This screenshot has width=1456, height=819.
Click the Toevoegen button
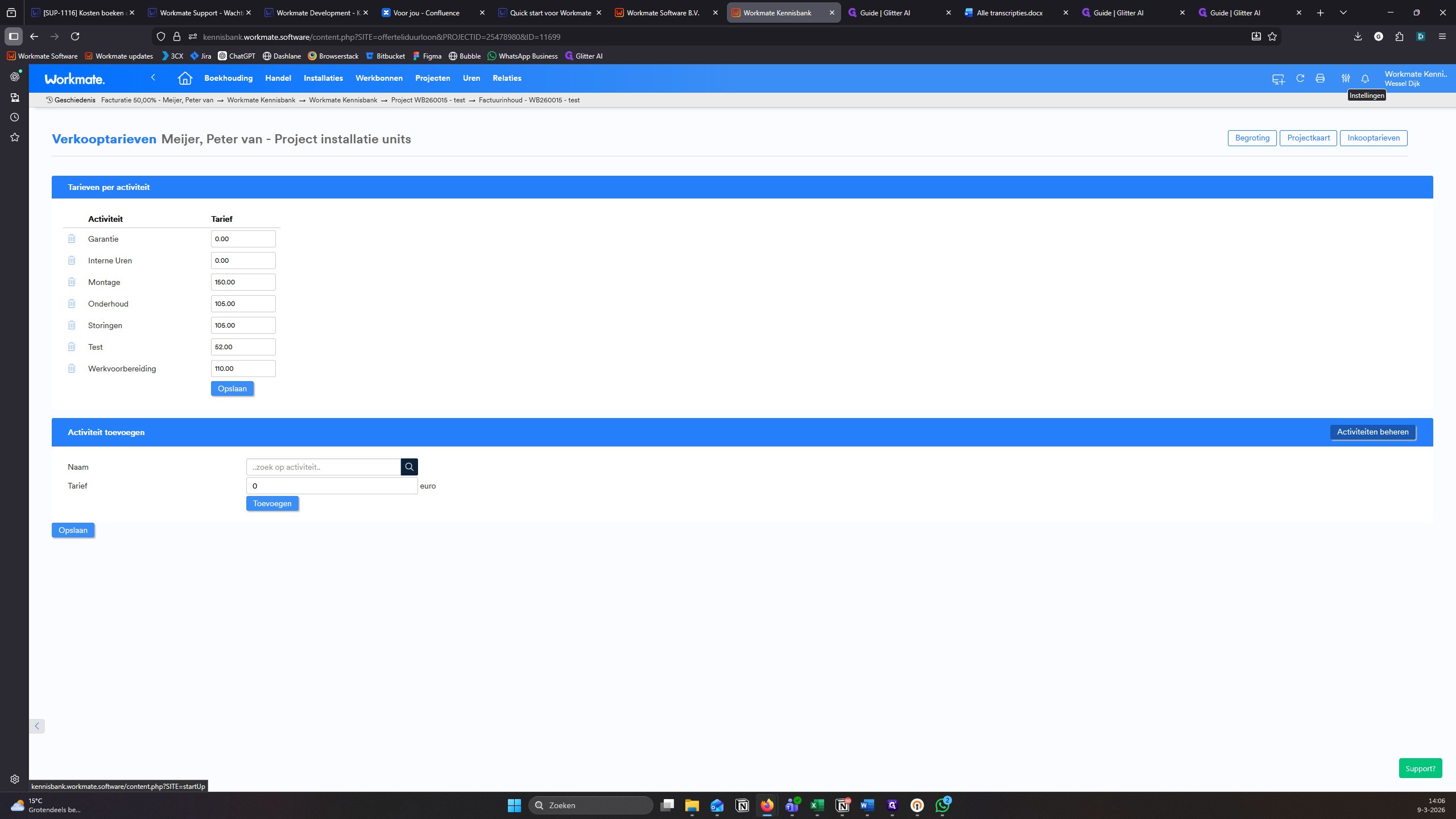pos(272,503)
